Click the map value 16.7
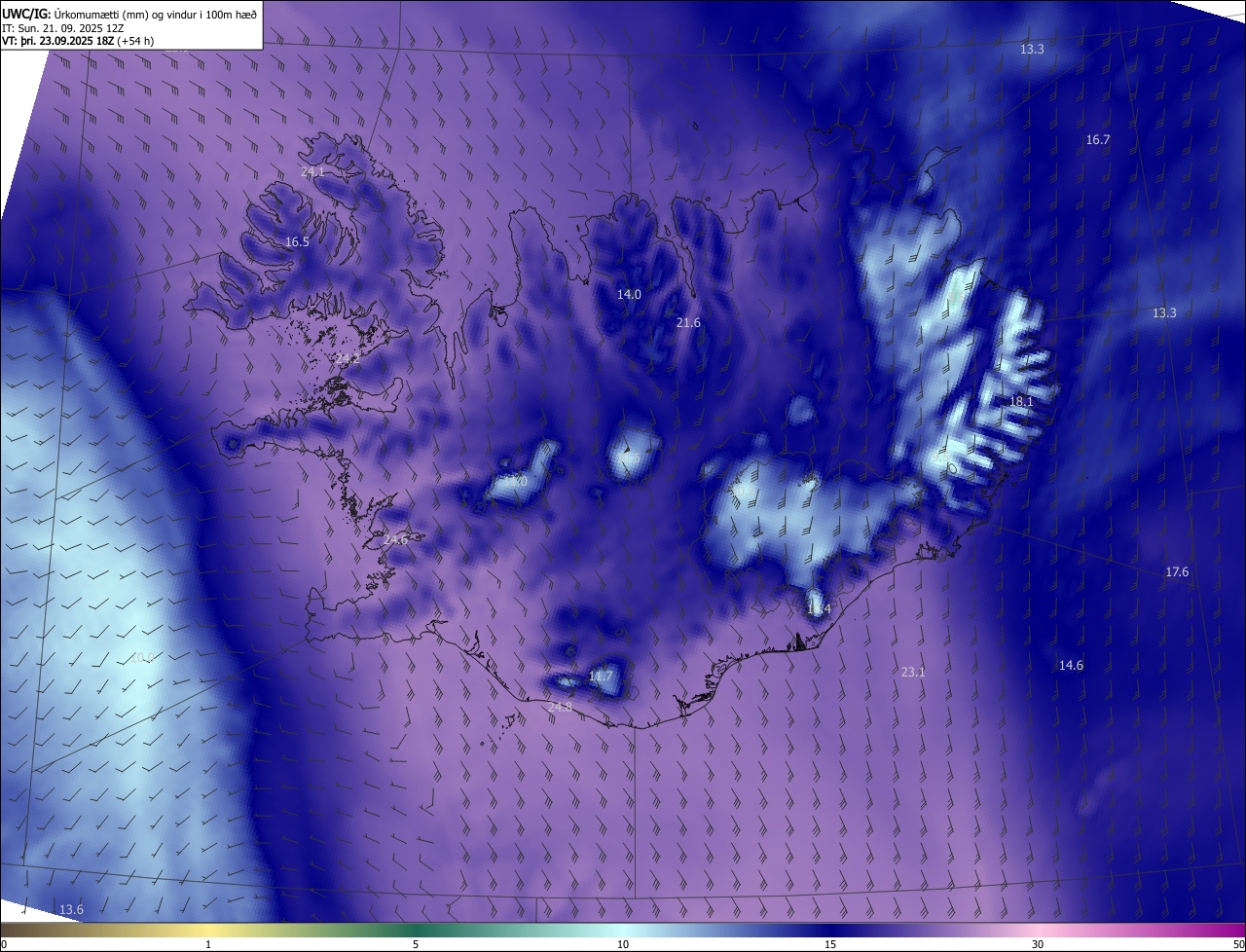The image size is (1246, 952). 1098,140
